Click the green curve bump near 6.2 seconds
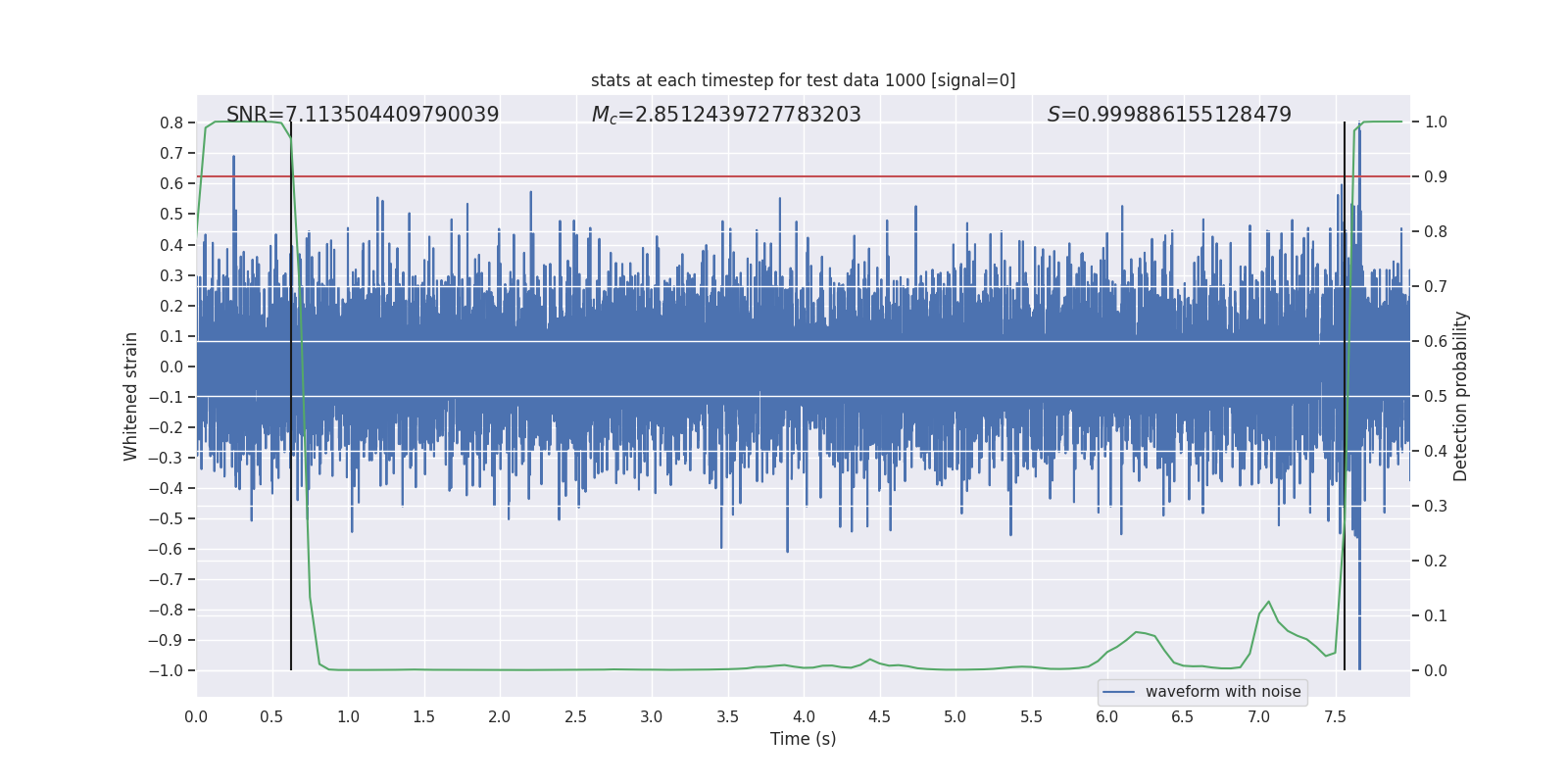The width and height of the screenshot is (1568, 784). click(x=1137, y=632)
